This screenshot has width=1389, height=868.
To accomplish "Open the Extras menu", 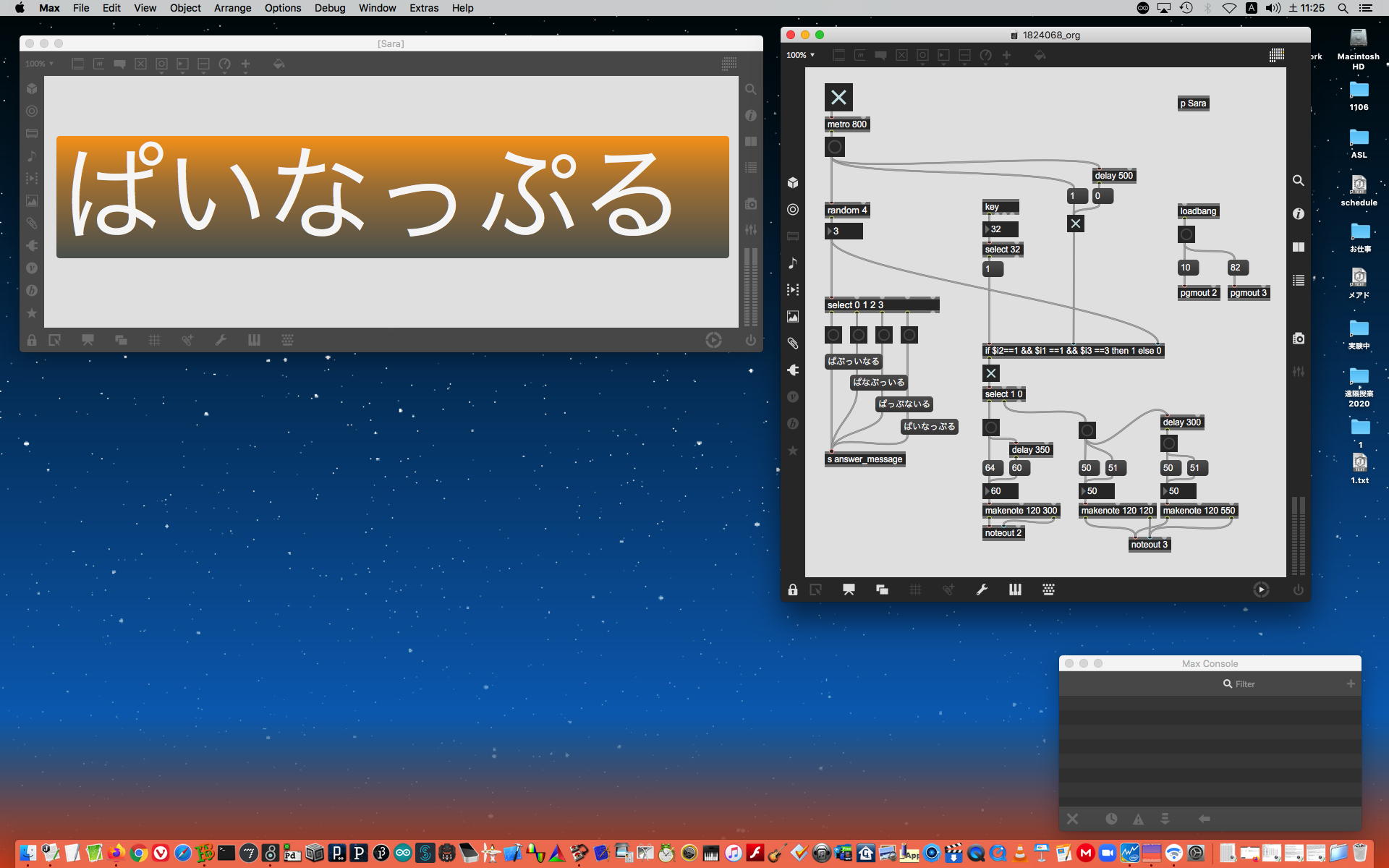I will pos(423,8).
